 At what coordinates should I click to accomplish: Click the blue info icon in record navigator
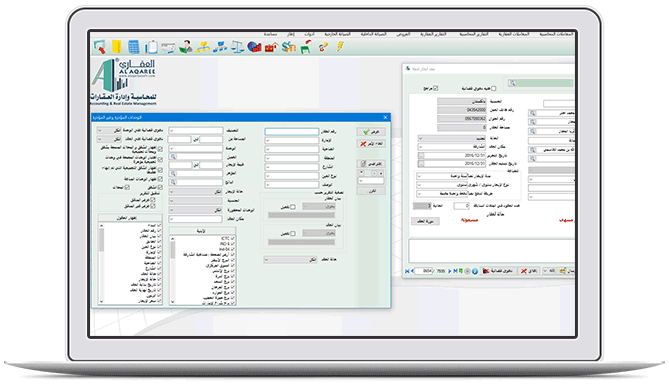click(475, 271)
